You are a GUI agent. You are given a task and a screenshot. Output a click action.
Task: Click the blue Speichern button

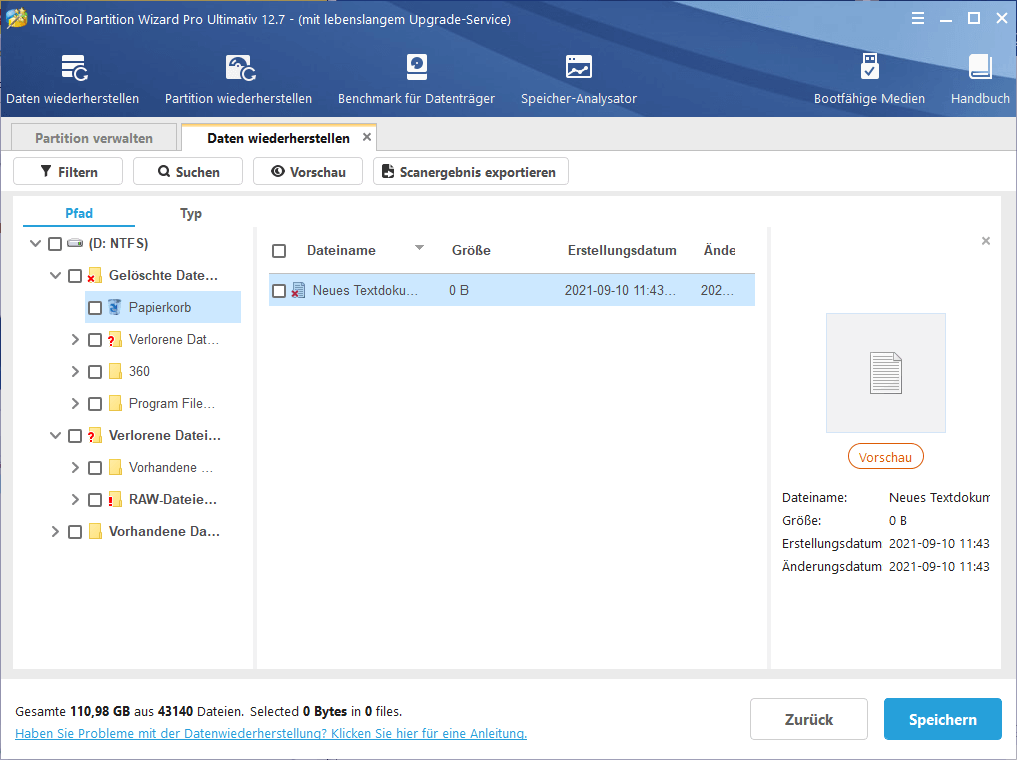(x=942, y=719)
